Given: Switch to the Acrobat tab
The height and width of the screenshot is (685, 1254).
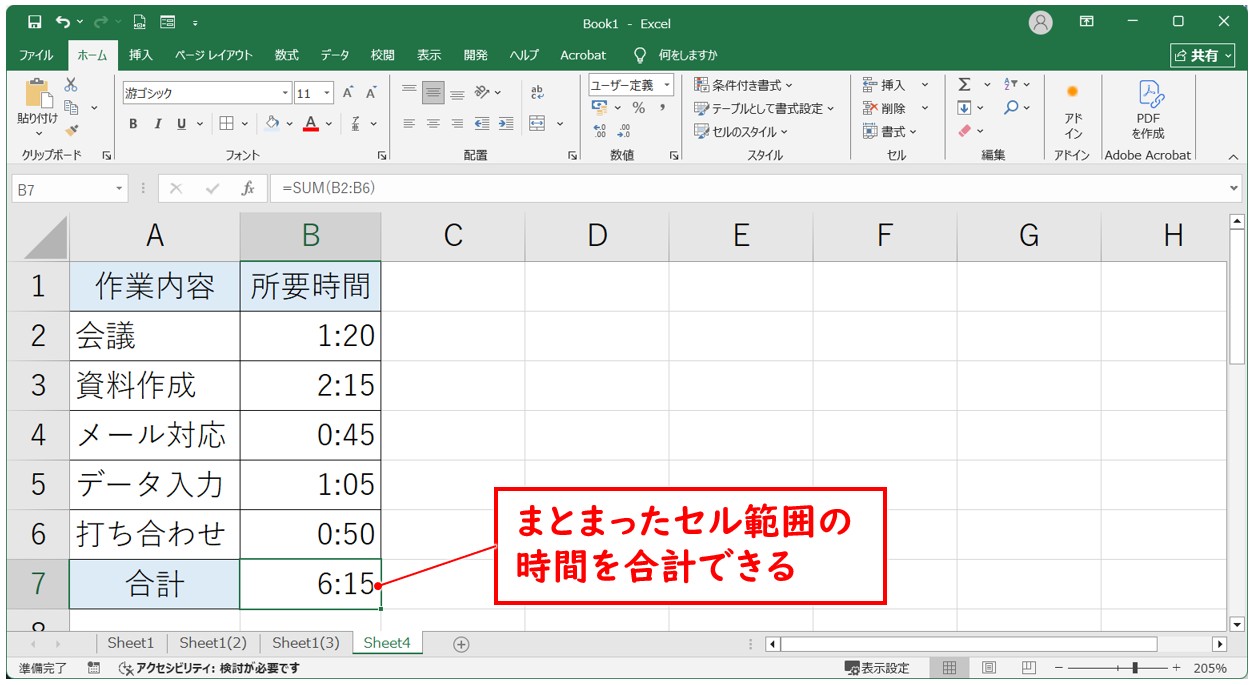Looking at the screenshot, I should pos(583,55).
